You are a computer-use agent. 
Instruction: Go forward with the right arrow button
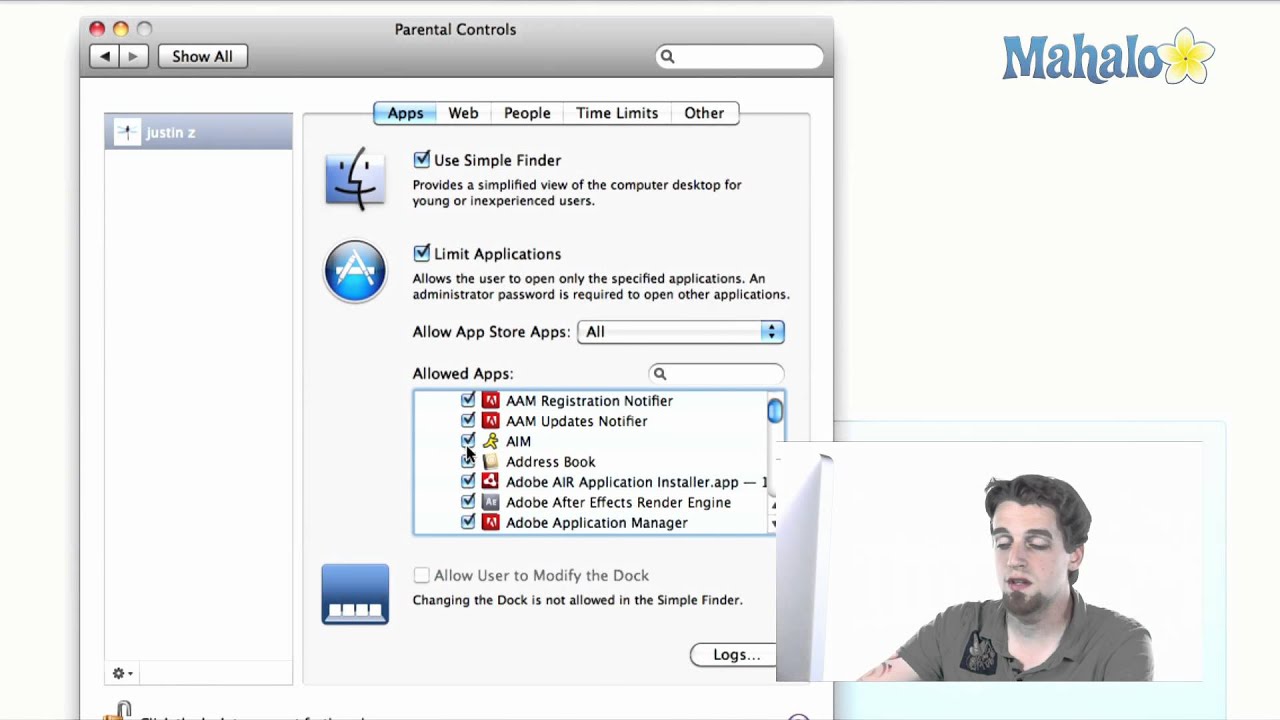pyautogui.click(x=133, y=56)
